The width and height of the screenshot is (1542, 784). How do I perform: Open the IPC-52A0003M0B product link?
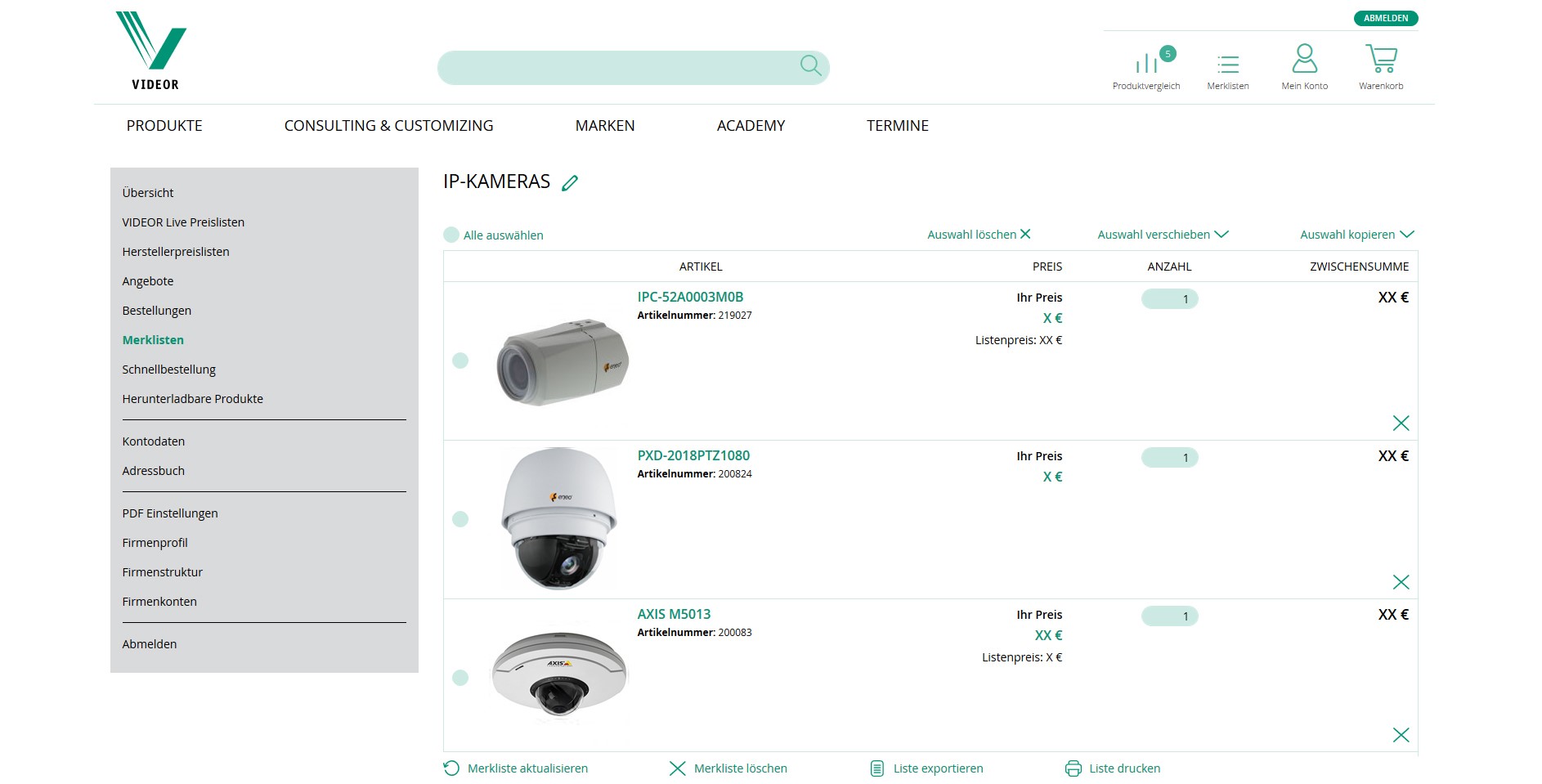coord(691,297)
